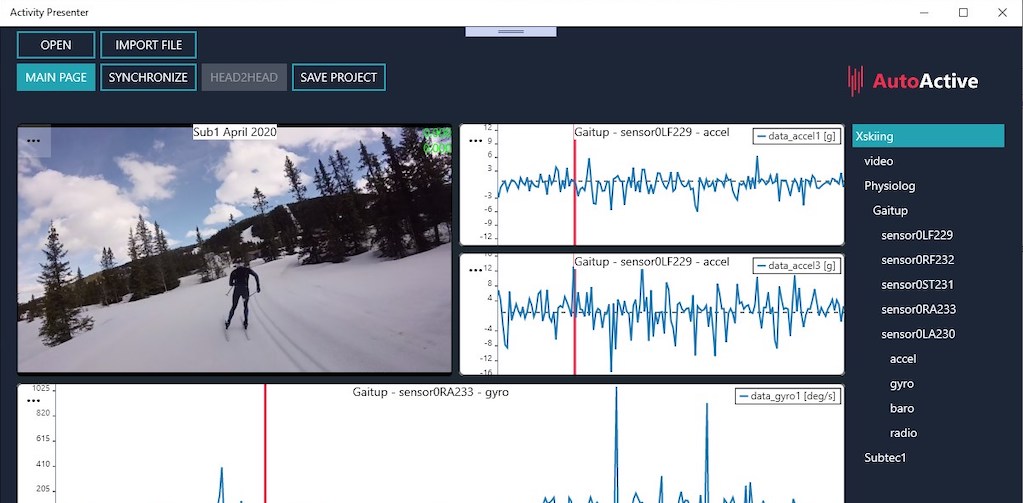Open options menu of data_accel1 chart
Viewport: 1023px width, 503px height.
click(475, 141)
